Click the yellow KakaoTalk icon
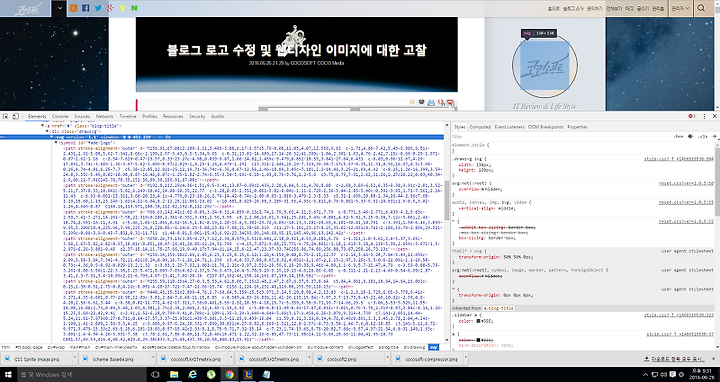Image resolution: width=720 pixels, height=382 pixels. click(122, 8)
